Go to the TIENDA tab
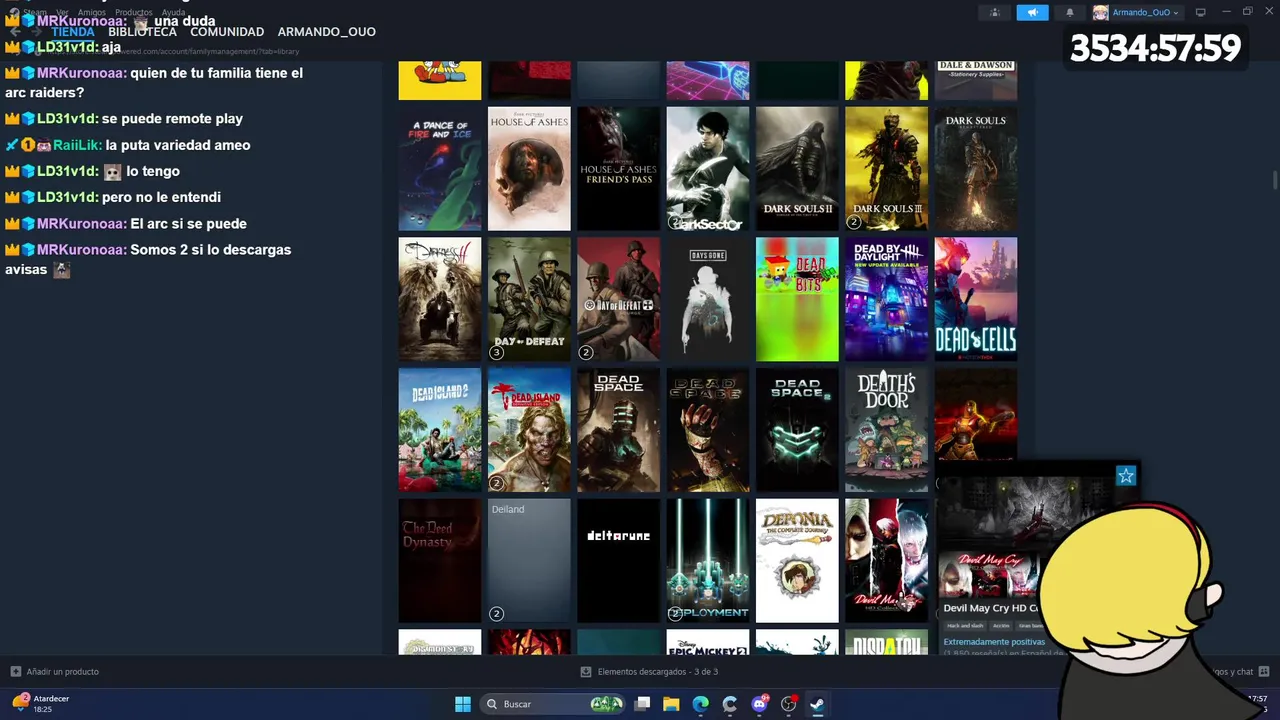This screenshot has height=720, width=1280. (x=73, y=32)
